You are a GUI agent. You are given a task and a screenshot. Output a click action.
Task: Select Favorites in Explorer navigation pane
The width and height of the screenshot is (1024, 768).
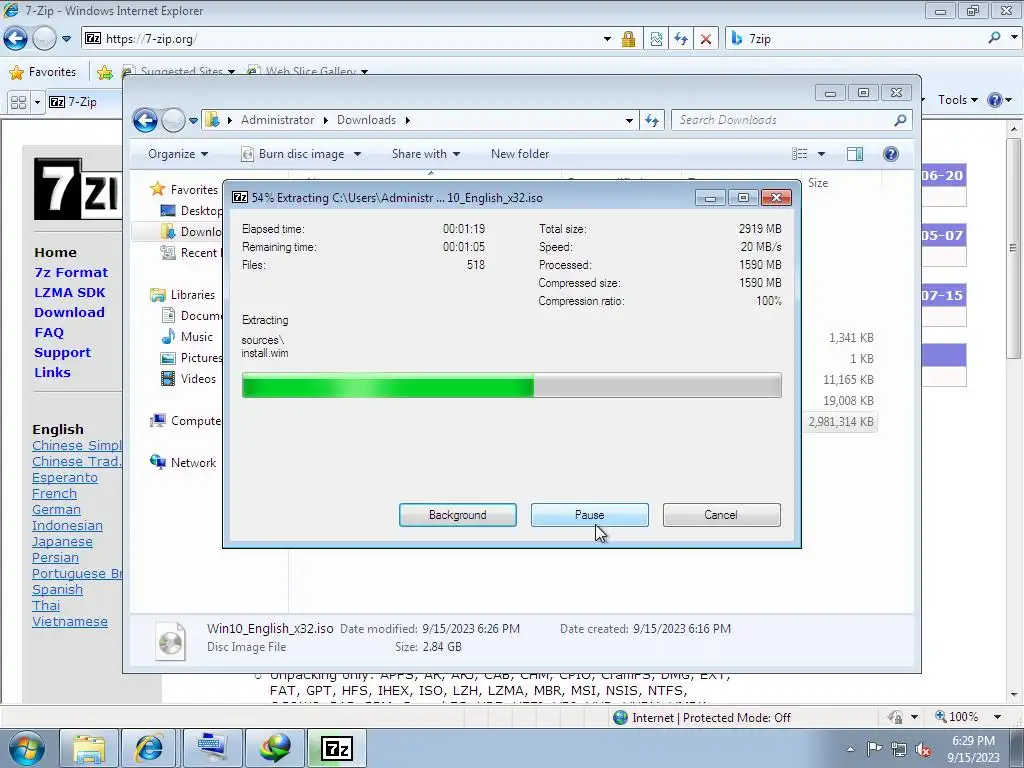pyautogui.click(x=185, y=189)
